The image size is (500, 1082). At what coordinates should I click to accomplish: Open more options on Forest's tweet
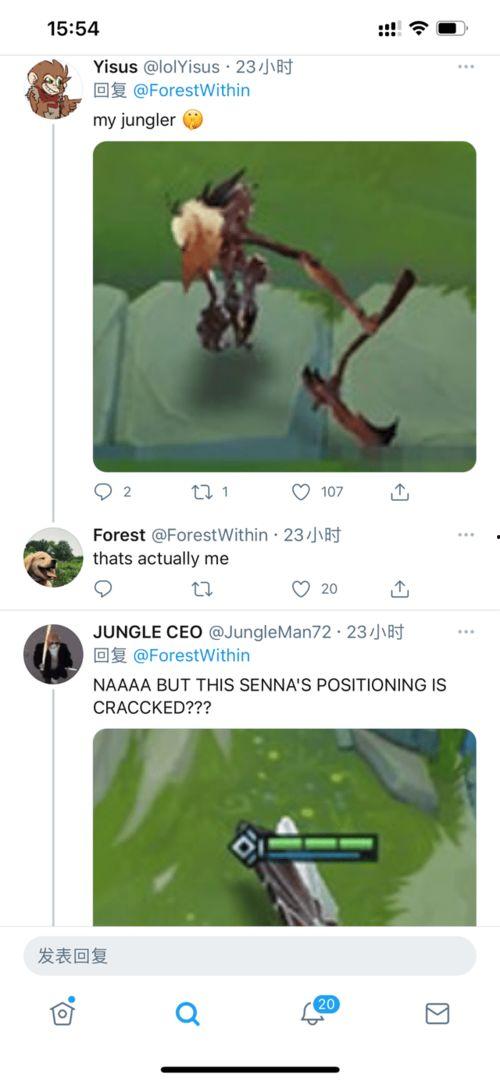(x=466, y=535)
